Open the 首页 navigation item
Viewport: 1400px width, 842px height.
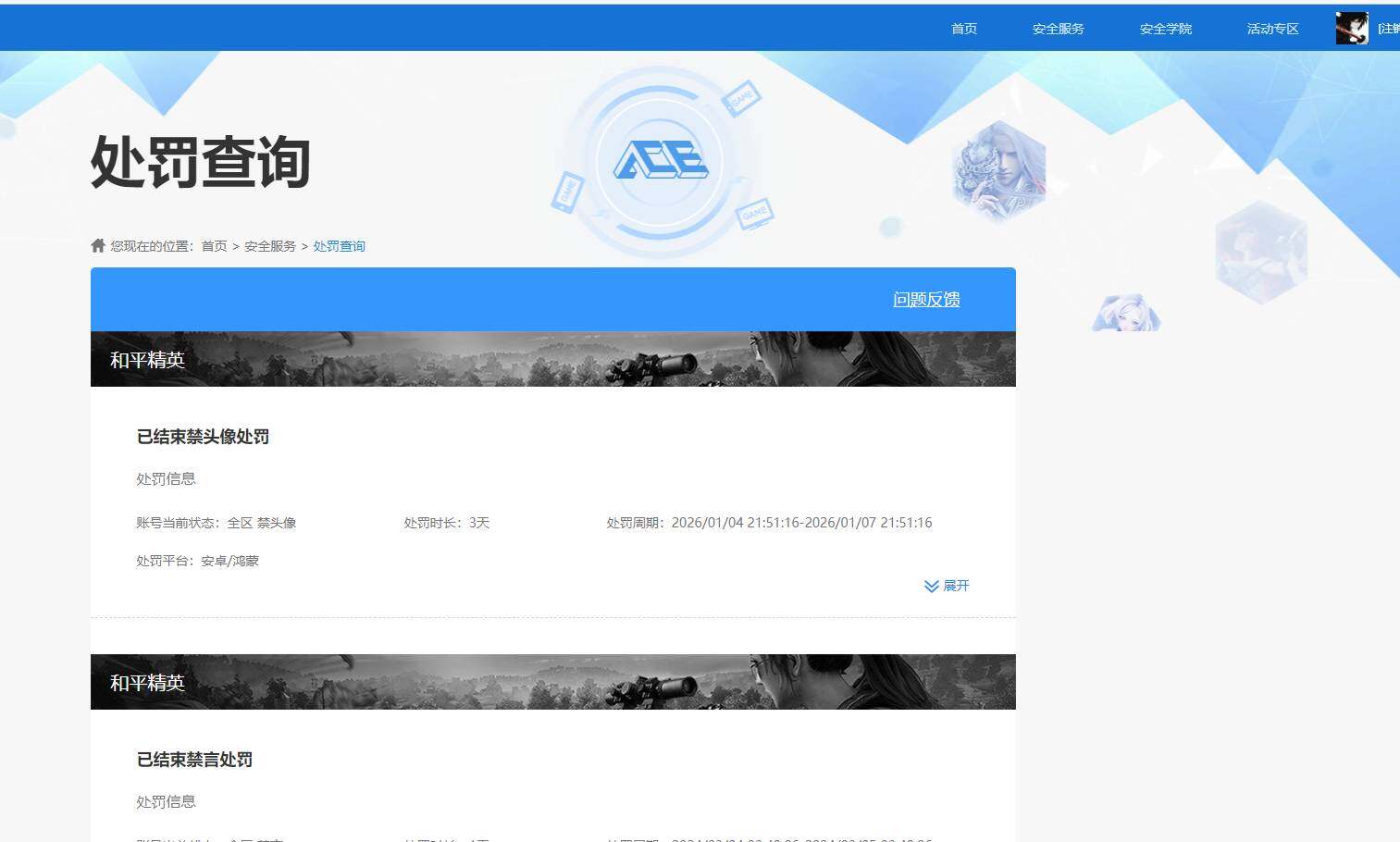[964, 29]
